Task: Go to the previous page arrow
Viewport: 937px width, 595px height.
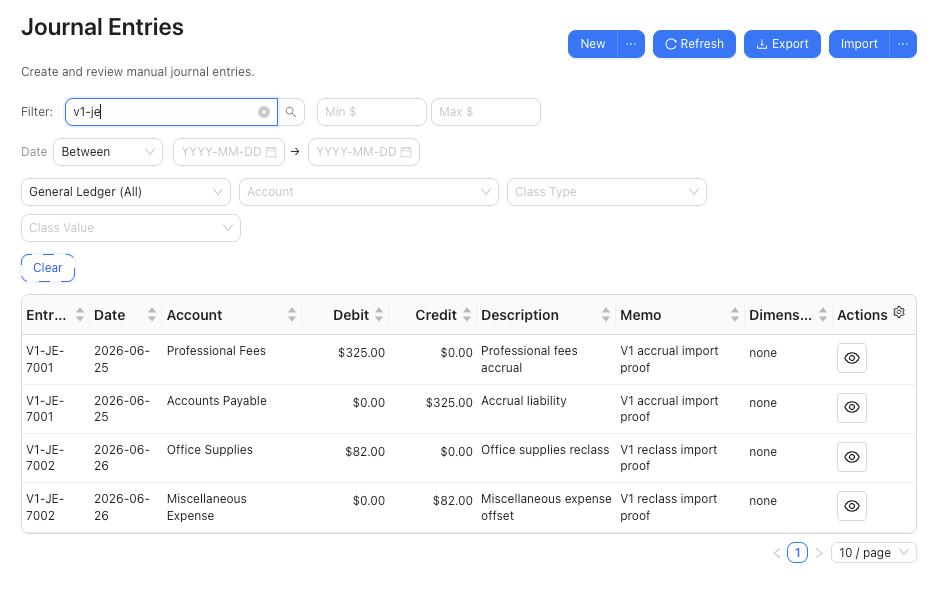Action: (x=776, y=553)
